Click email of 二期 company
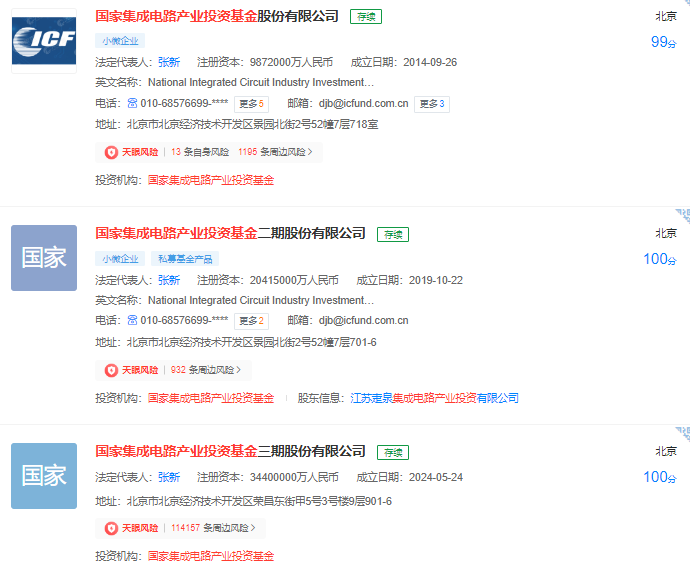This screenshot has height=574, width=690. pyautogui.click(x=363, y=320)
